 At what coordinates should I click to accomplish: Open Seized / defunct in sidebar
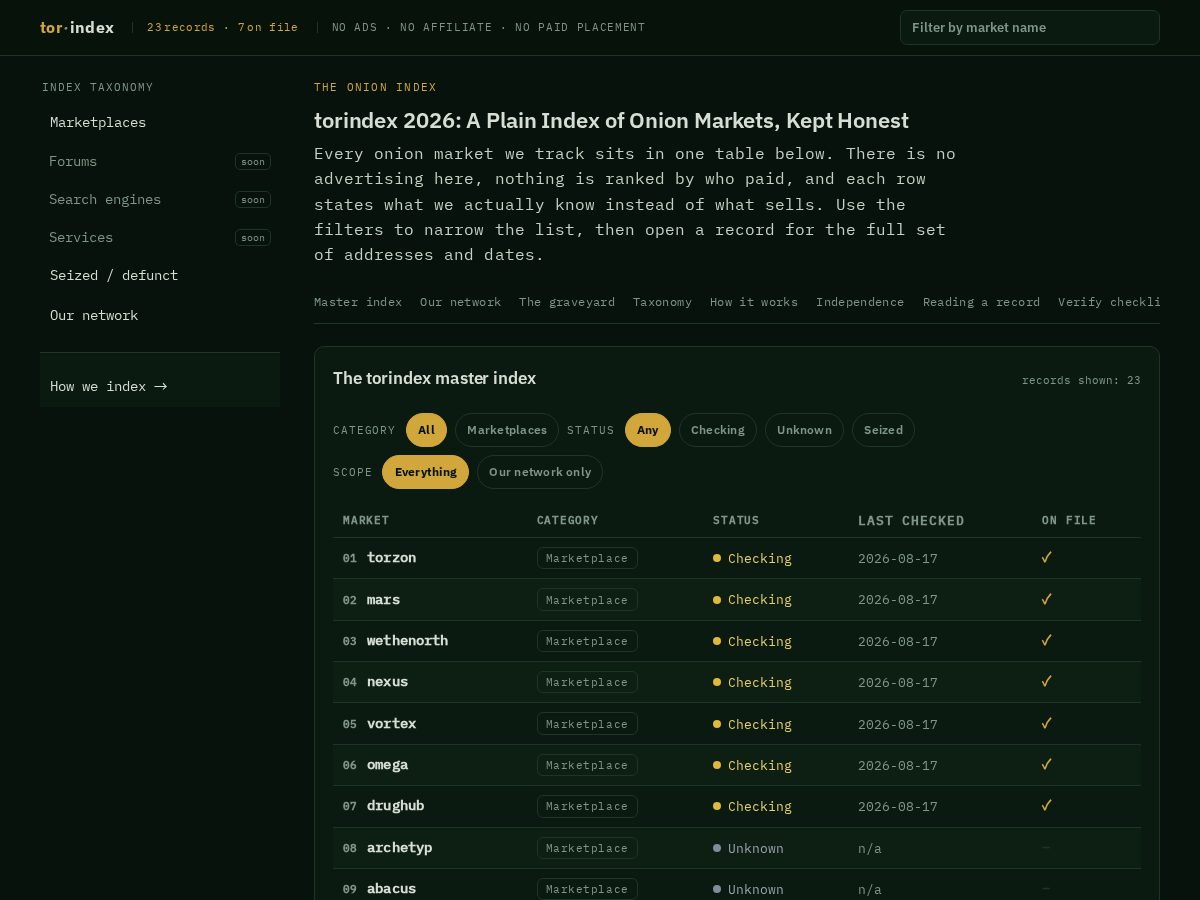pyautogui.click(x=114, y=275)
